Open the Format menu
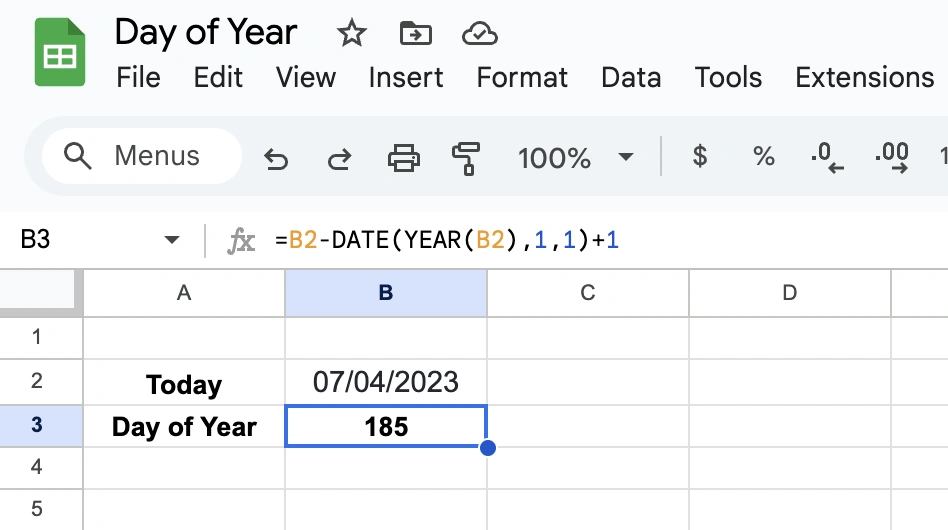 click(x=522, y=77)
